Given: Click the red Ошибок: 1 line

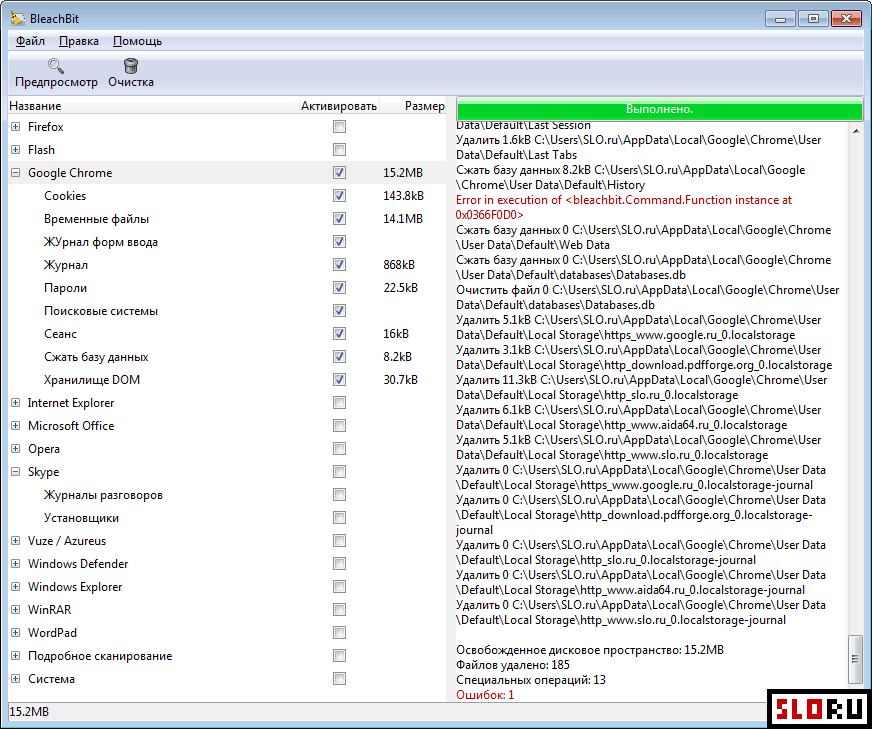Looking at the screenshot, I should click(485, 695).
